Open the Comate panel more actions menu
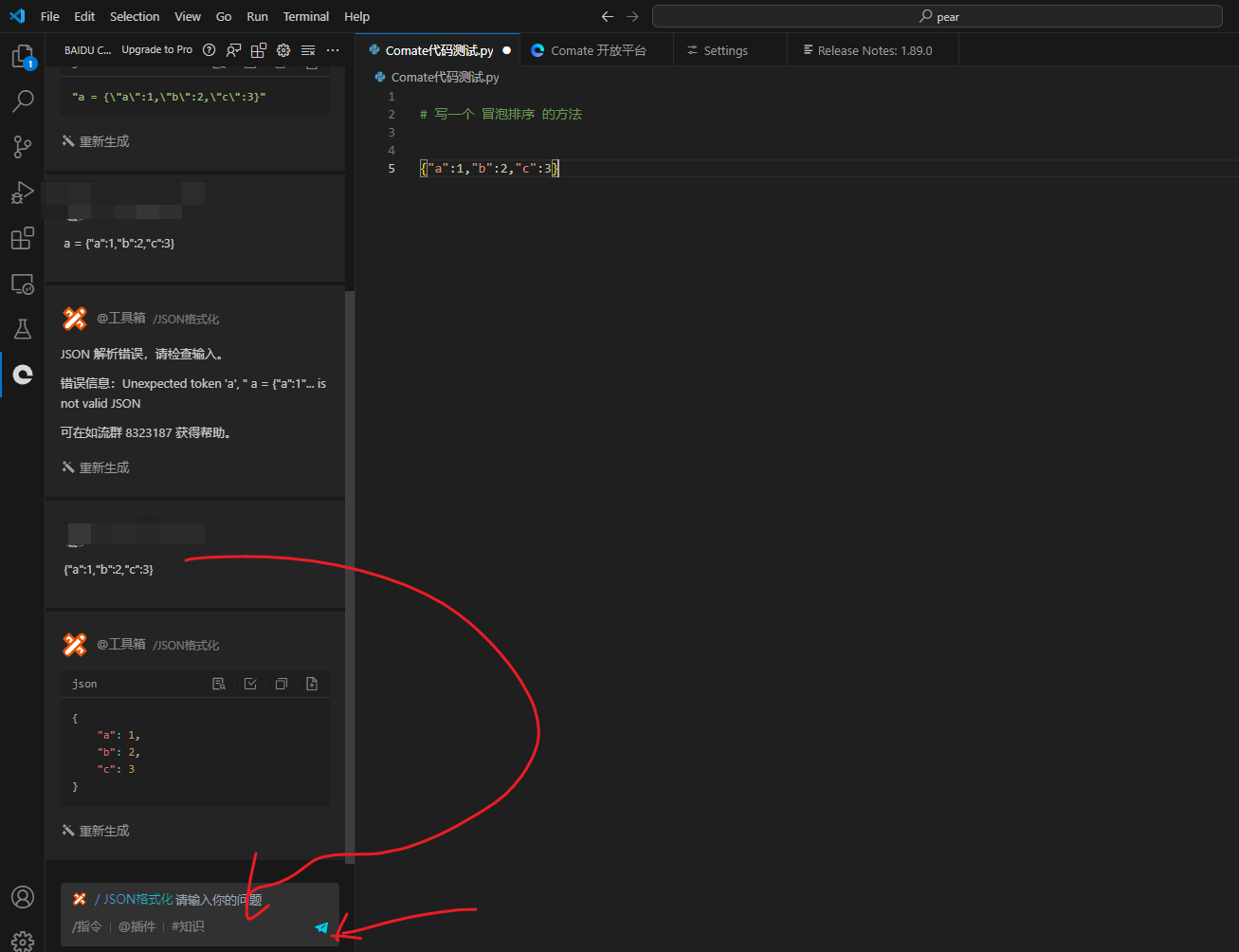Viewport: 1239px width, 952px height. coord(333,50)
